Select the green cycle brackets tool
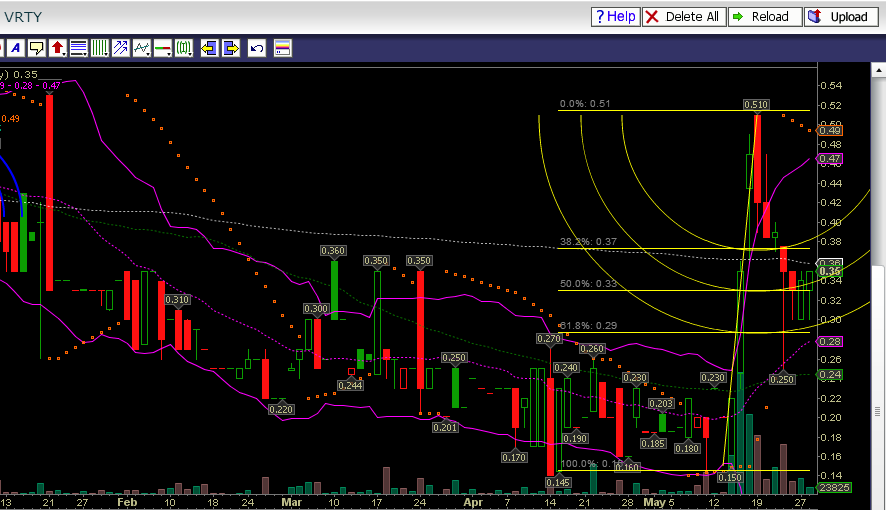Image resolution: width=886 pixels, height=510 pixels. [x=184, y=49]
